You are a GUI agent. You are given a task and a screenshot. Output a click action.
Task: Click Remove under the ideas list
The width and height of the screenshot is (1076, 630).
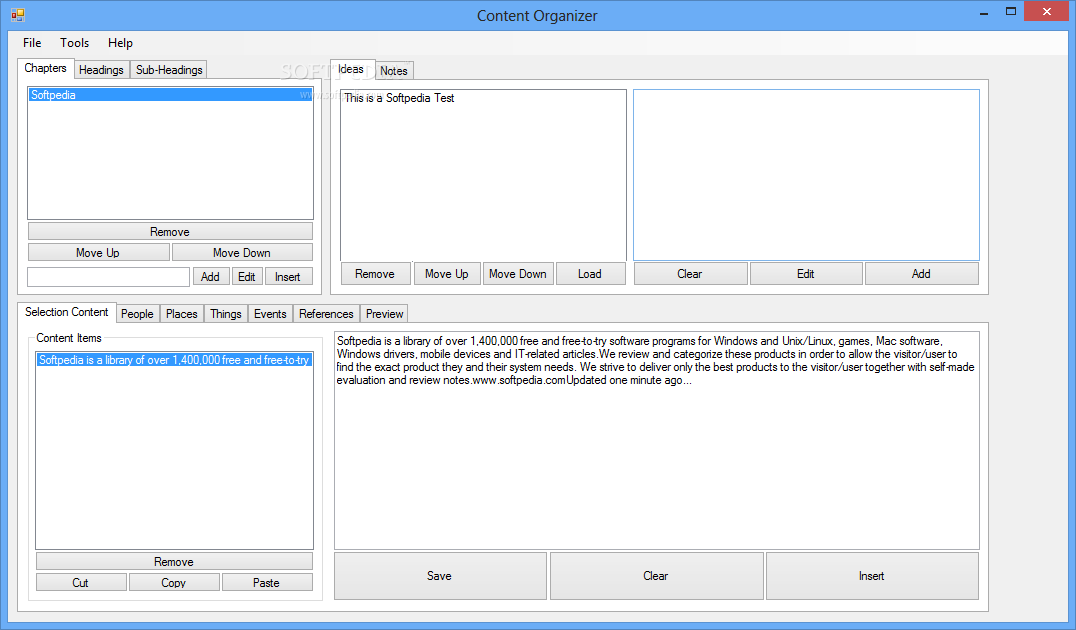point(375,274)
